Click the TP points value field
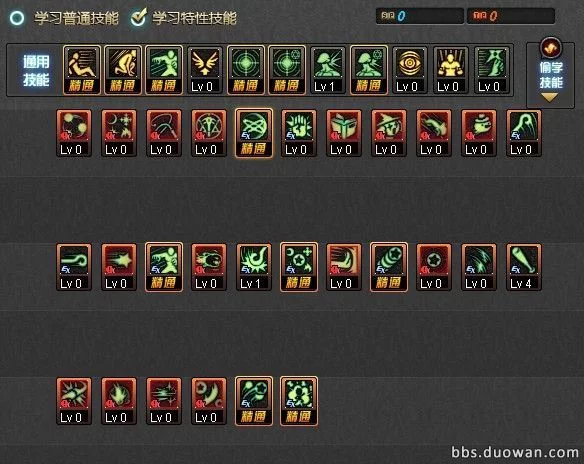This screenshot has width=584, height=464. [x=511, y=16]
